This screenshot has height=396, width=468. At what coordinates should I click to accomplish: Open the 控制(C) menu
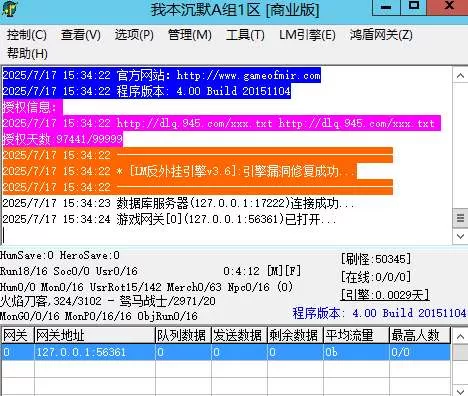point(27,35)
